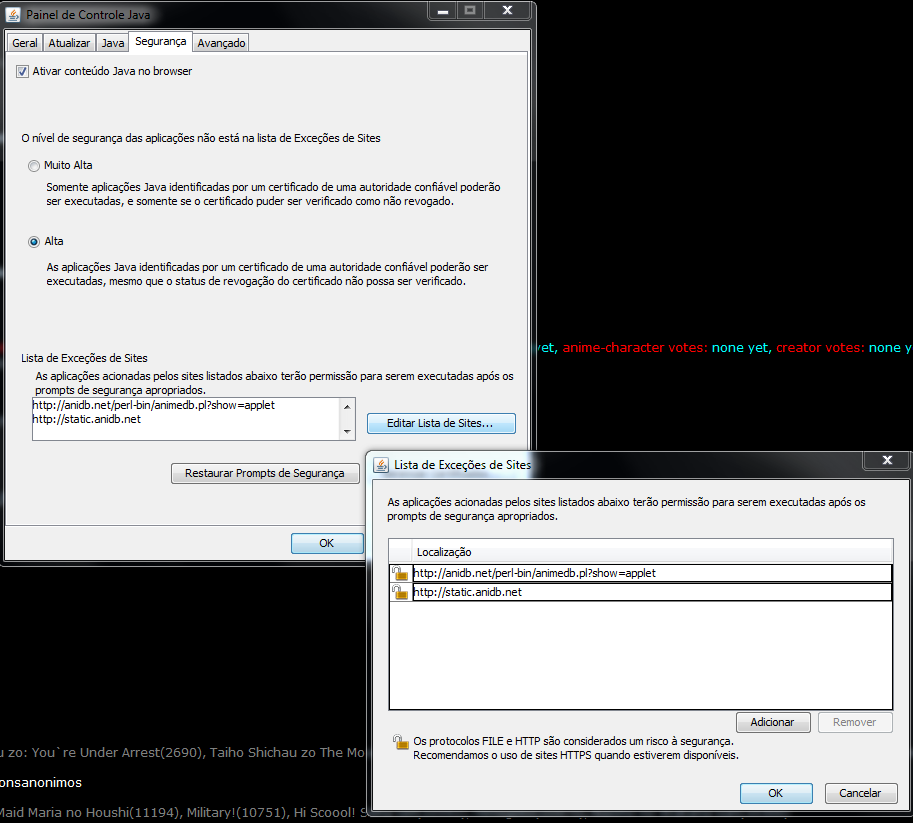Click the unlocked padlock icon beside anidb.net applet URL

pos(400,573)
